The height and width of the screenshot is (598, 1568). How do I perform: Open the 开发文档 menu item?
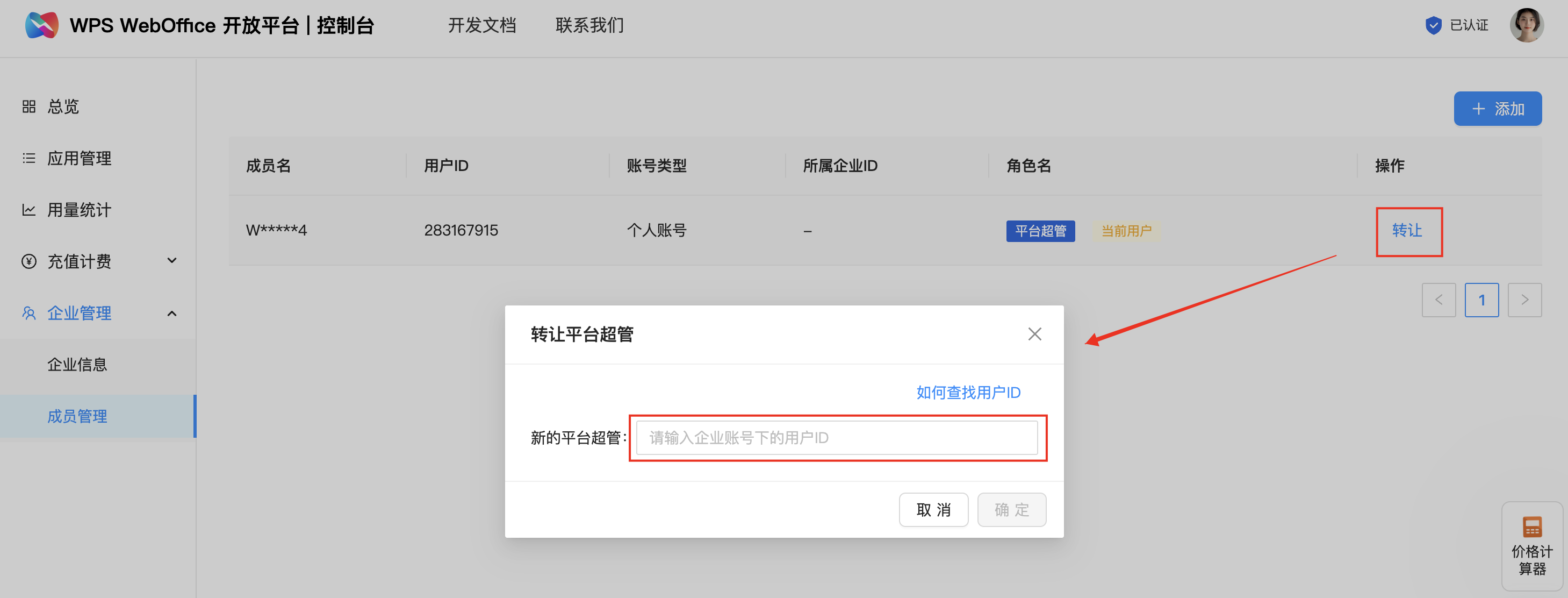[x=482, y=25]
